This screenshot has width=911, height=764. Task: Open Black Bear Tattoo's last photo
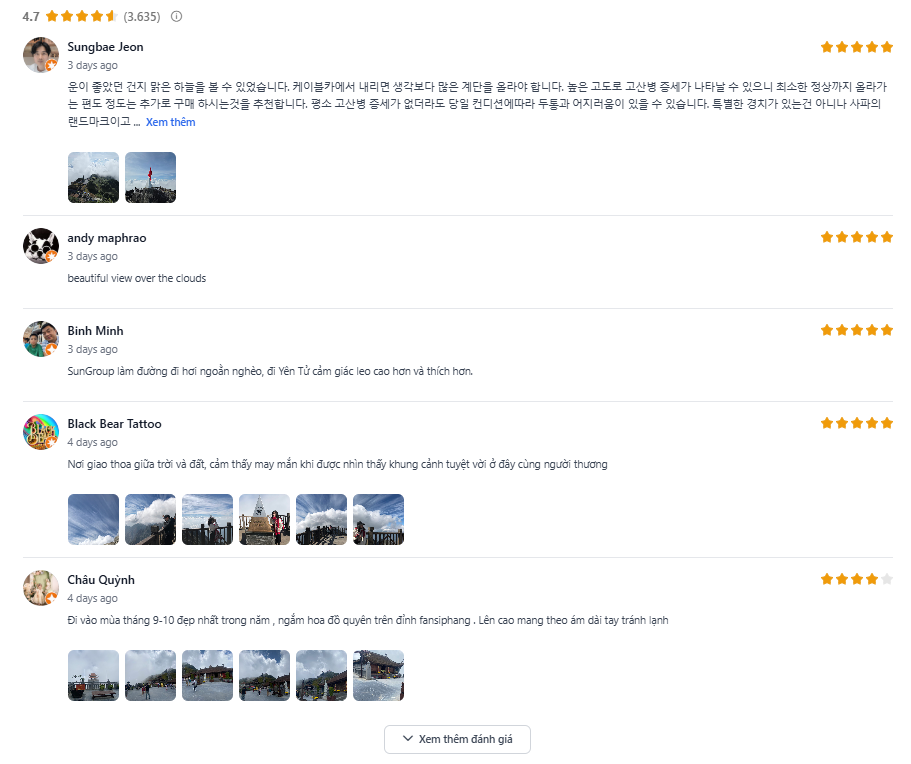(378, 519)
